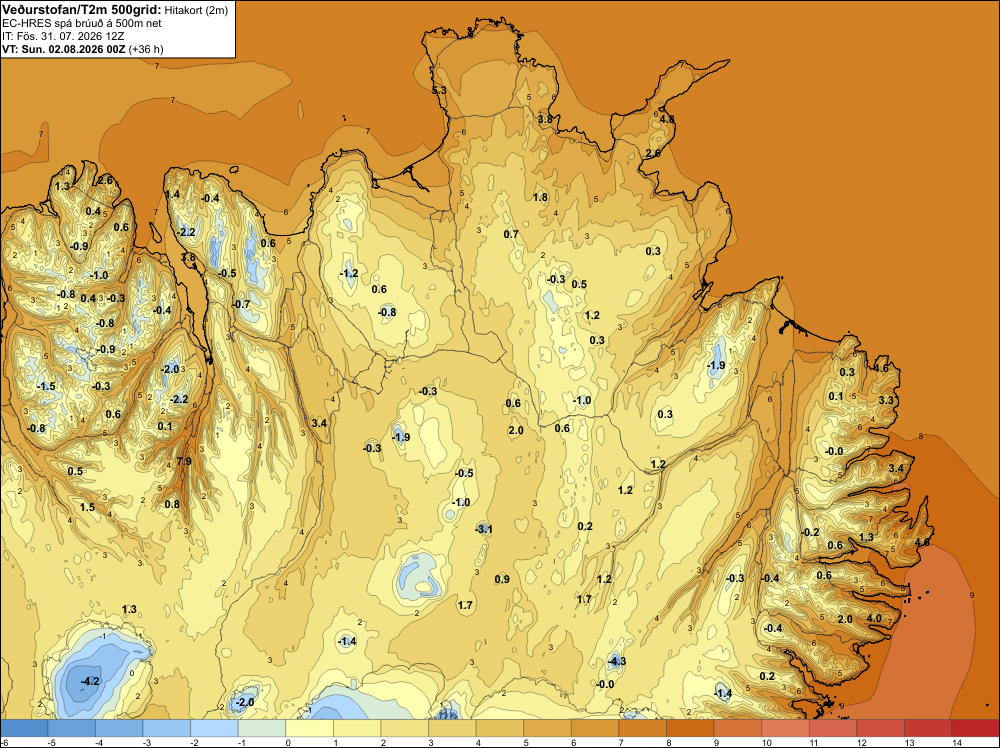Viewport: 1000px width, 748px height.
Task: Click the Veðurstofan/T2m 500grid title
Action: pyautogui.click(x=82, y=10)
